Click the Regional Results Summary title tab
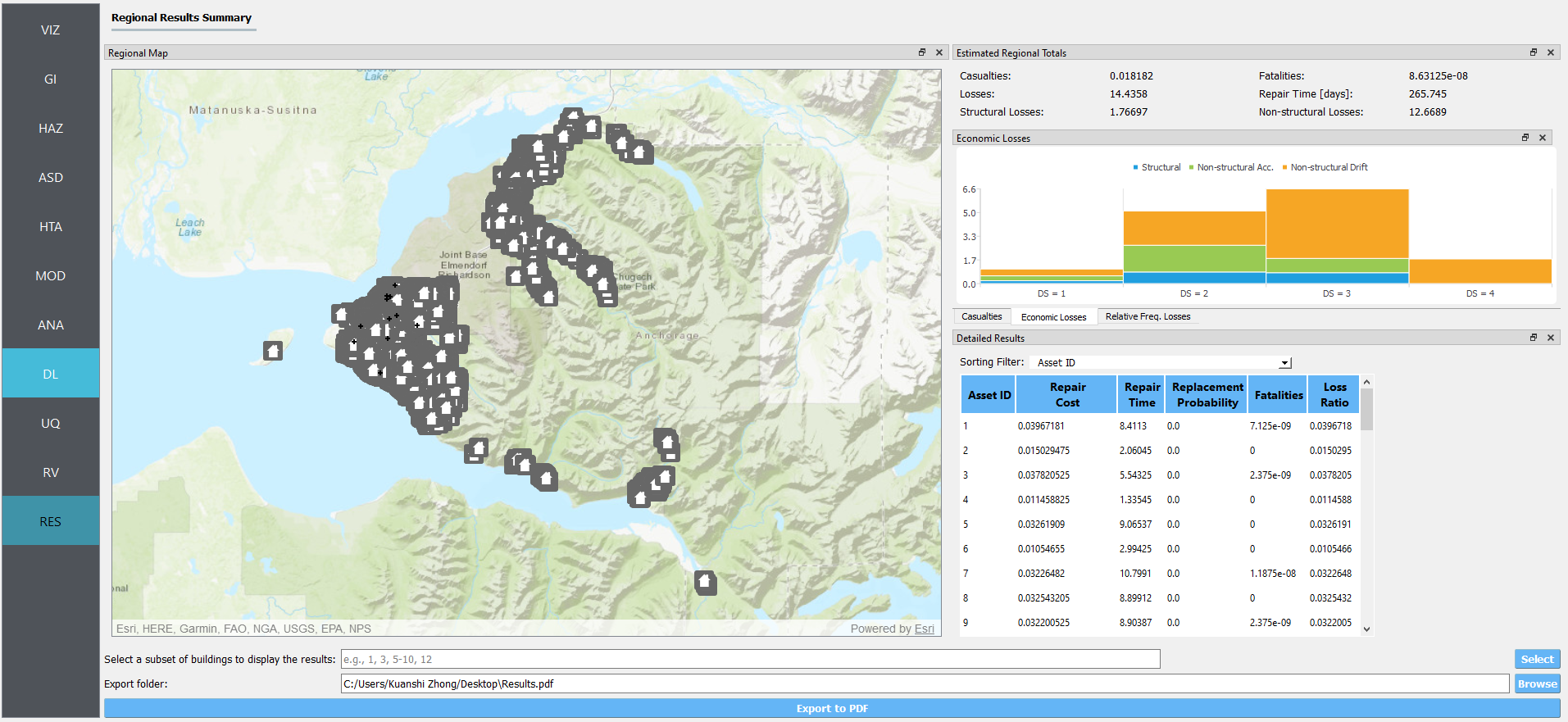 point(181,18)
